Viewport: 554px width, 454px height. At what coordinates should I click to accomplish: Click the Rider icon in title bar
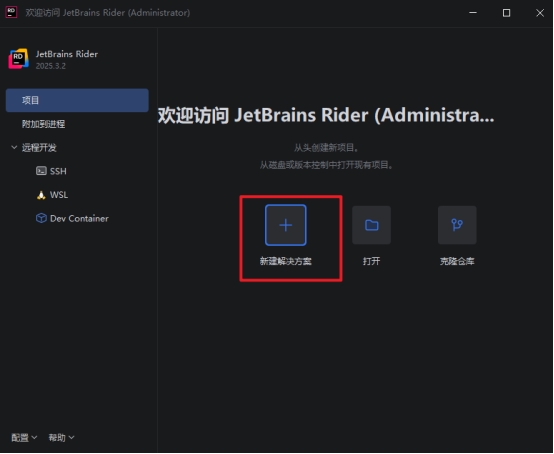(x=11, y=12)
